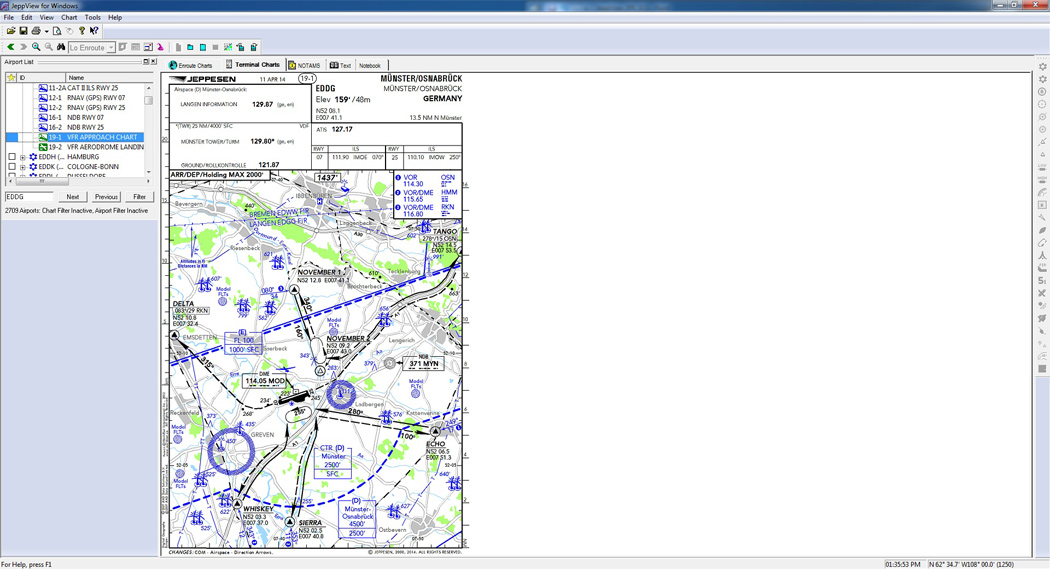Open the View menu

point(46,17)
